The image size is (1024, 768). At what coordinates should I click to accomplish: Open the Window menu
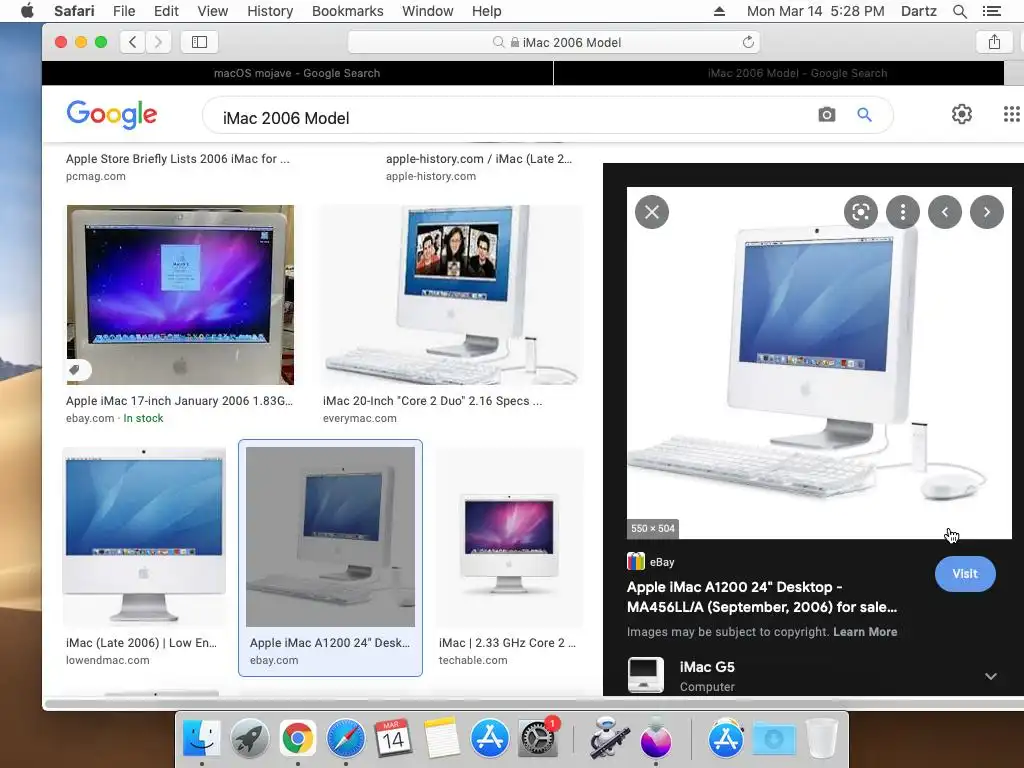[427, 11]
